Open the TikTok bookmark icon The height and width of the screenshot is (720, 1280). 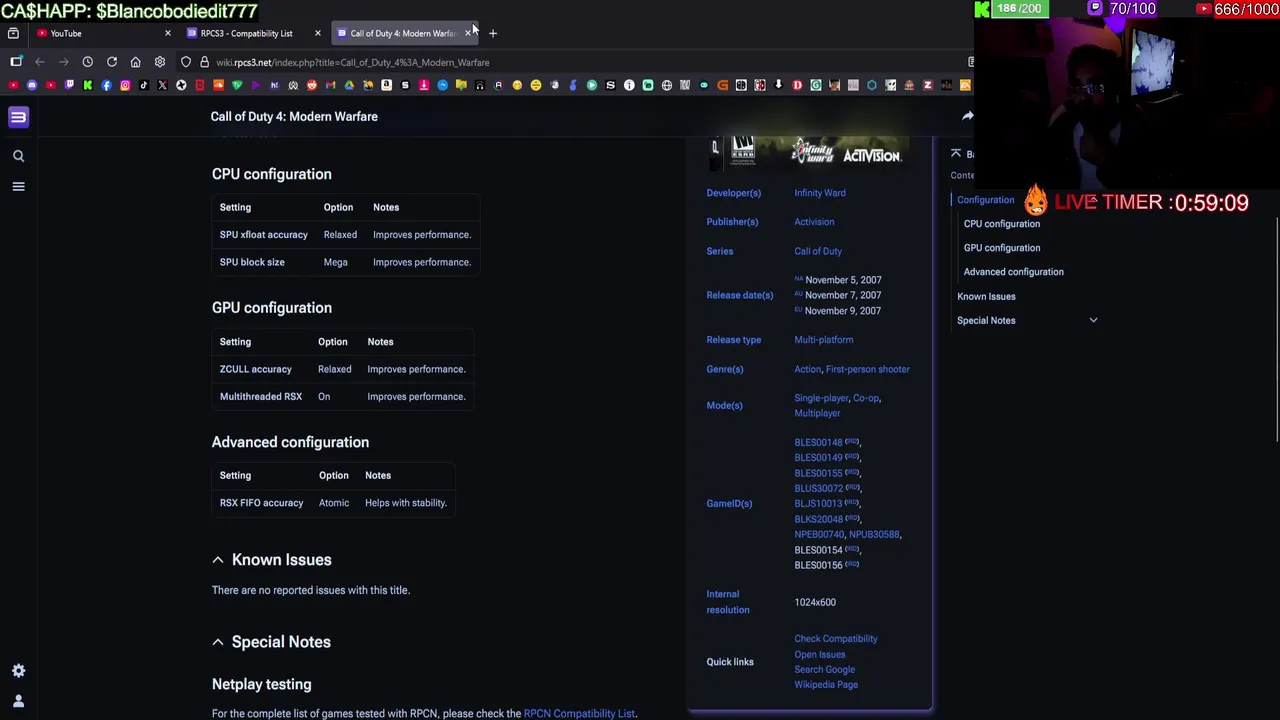[144, 85]
